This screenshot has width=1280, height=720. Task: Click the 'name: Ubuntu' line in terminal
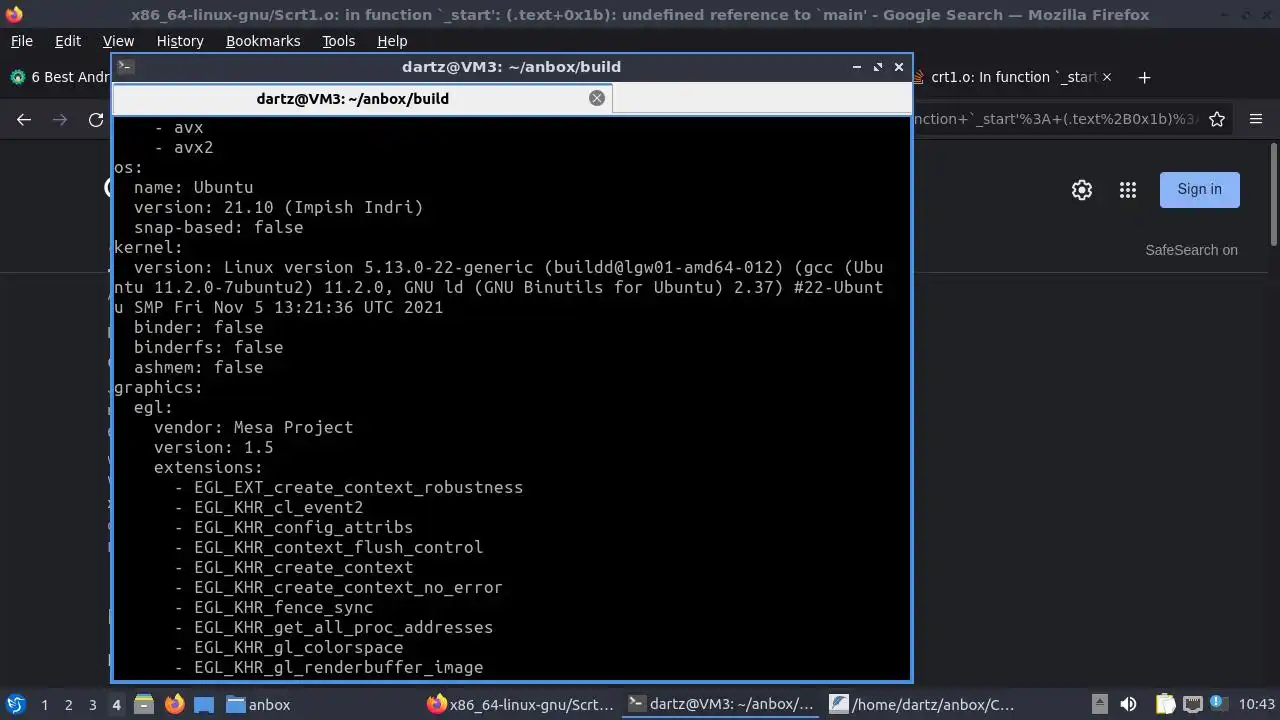point(193,187)
